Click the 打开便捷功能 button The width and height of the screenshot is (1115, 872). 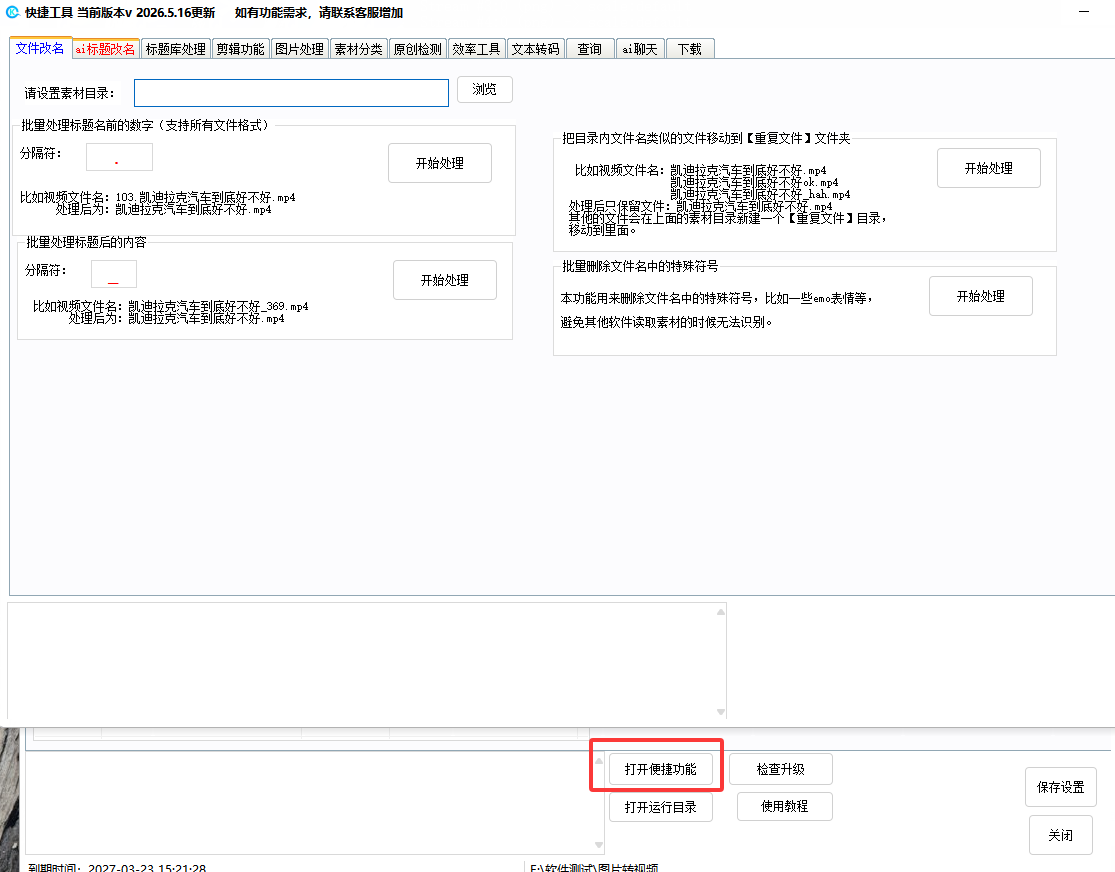click(x=661, y=769)
